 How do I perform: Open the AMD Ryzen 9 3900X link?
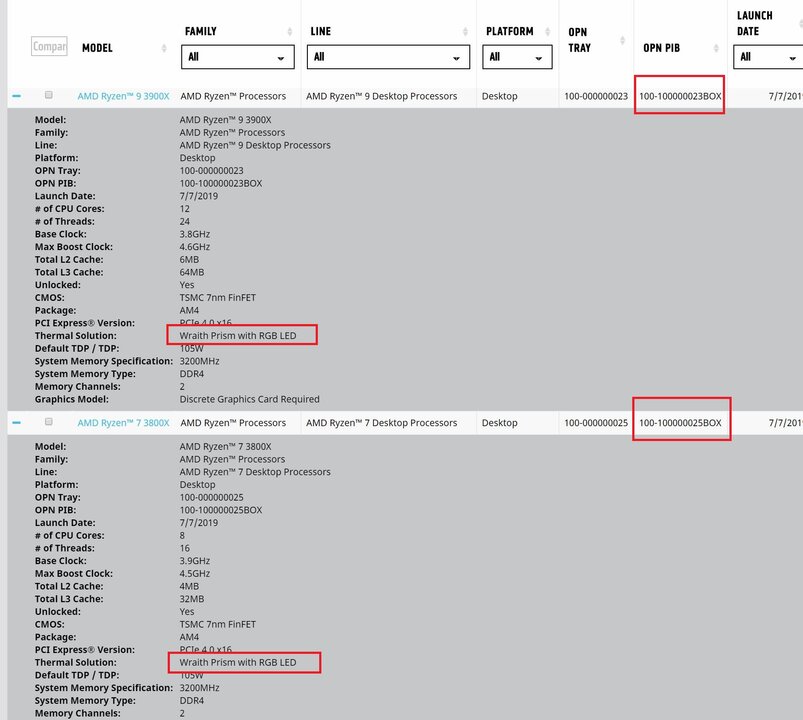coord(123,96)
